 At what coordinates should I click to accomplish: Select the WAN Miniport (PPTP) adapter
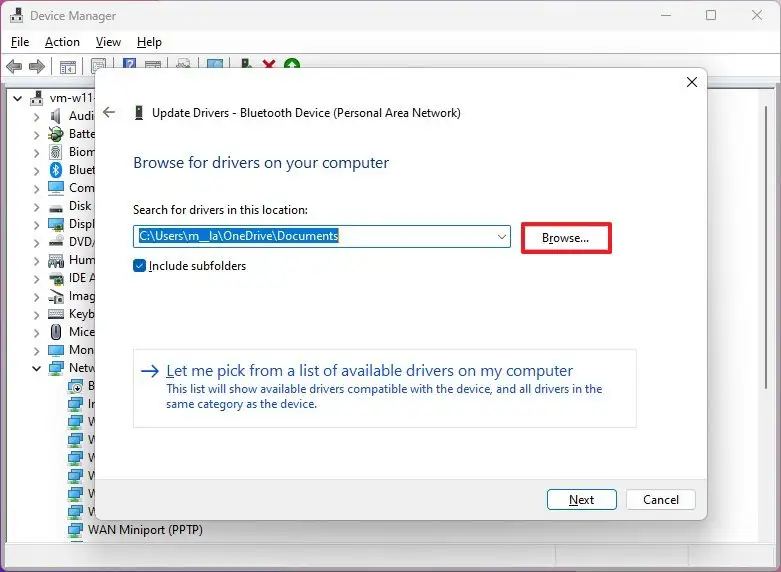pos(145,530)
